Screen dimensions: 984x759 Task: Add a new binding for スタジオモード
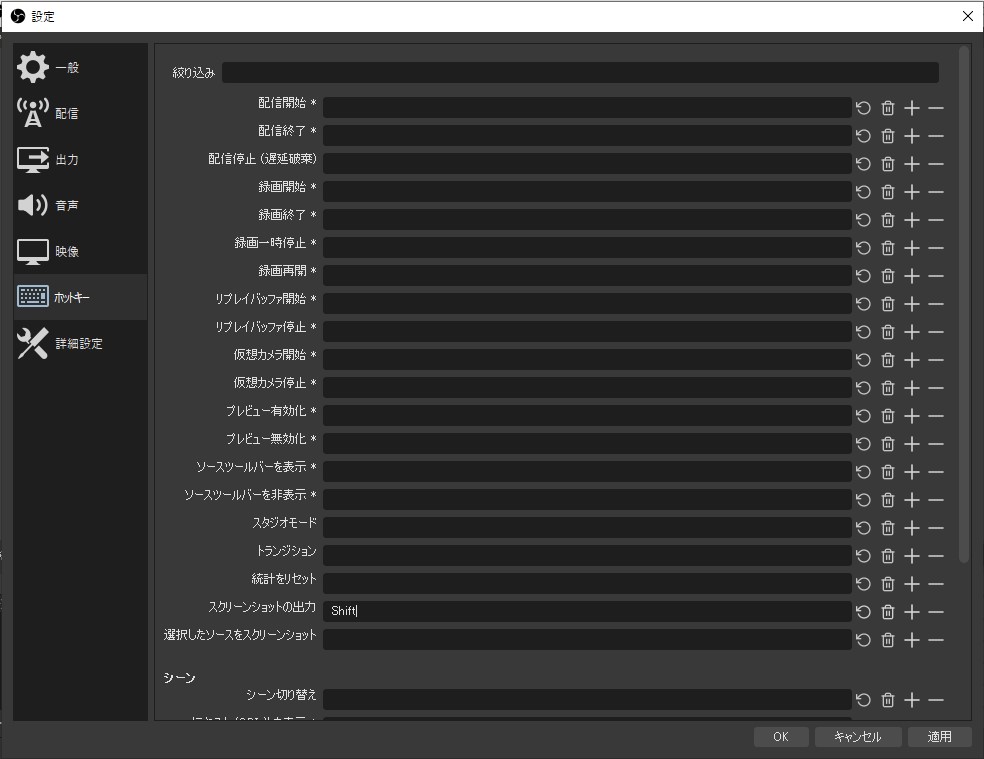coord(912,528)
